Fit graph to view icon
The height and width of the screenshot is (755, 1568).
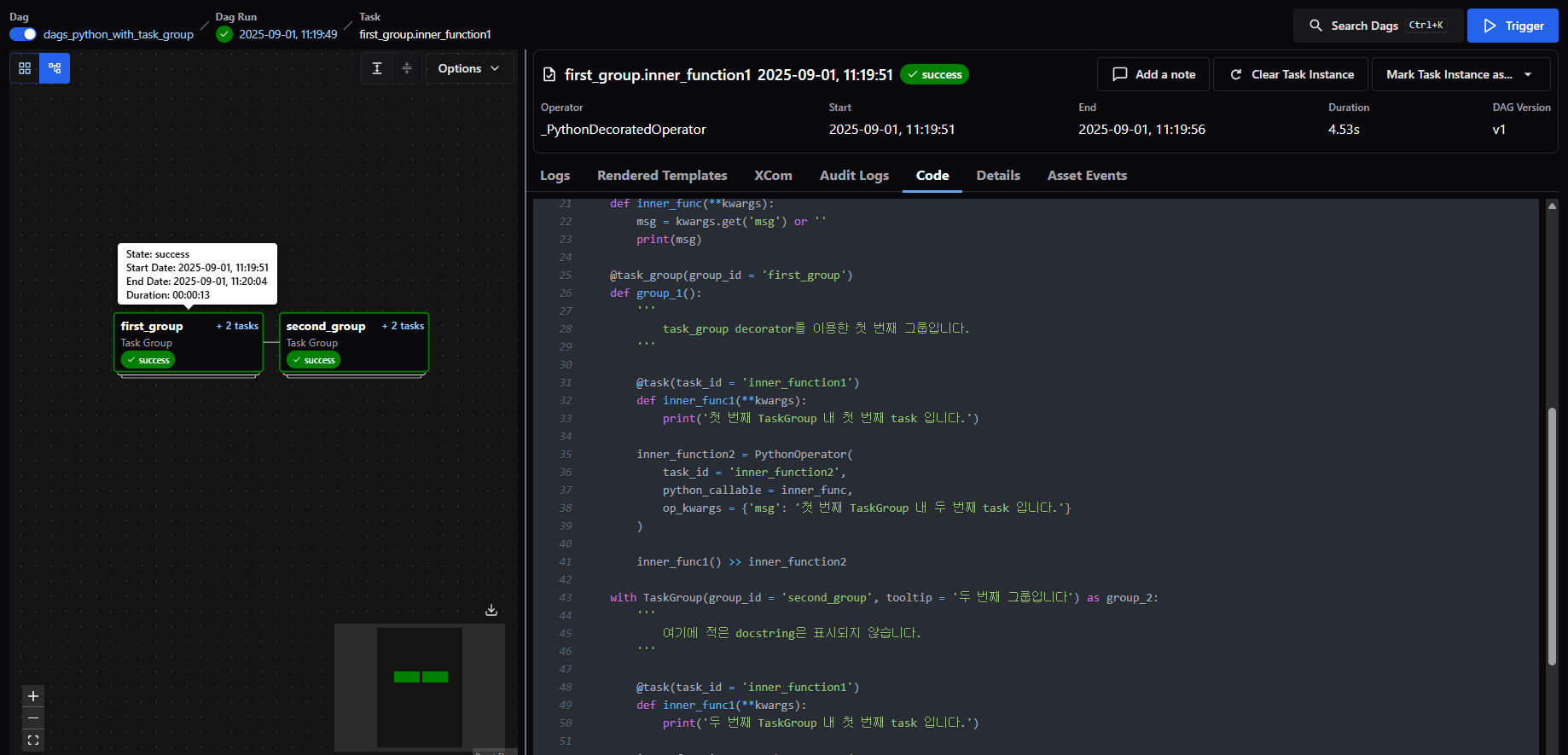coord(33,740)
